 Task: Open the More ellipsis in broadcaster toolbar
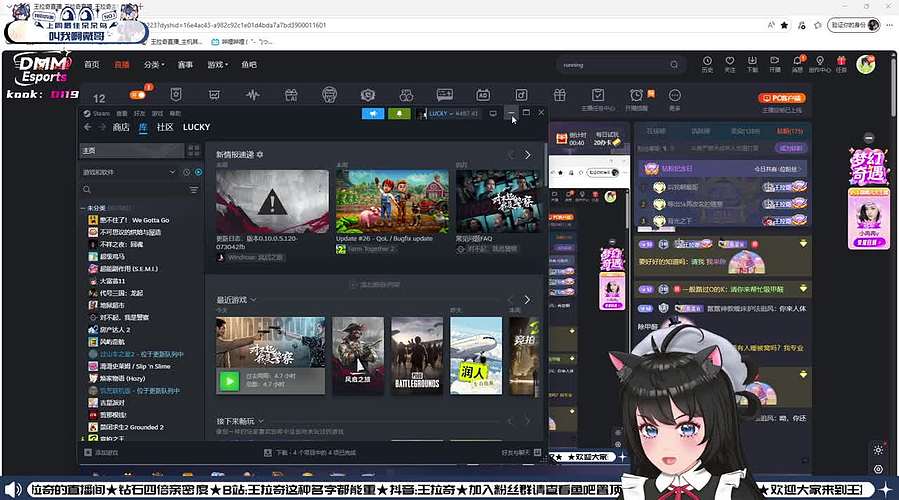[675, 95]
